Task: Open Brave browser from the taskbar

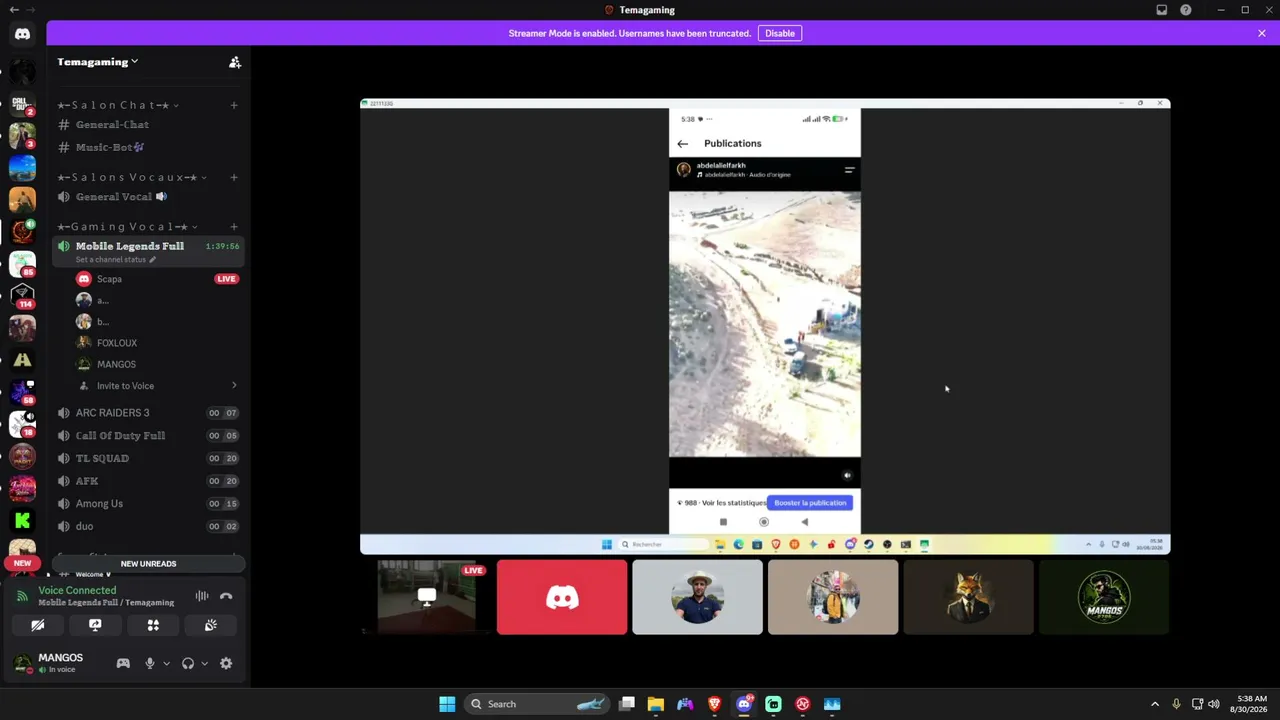Action: (715, 704)
